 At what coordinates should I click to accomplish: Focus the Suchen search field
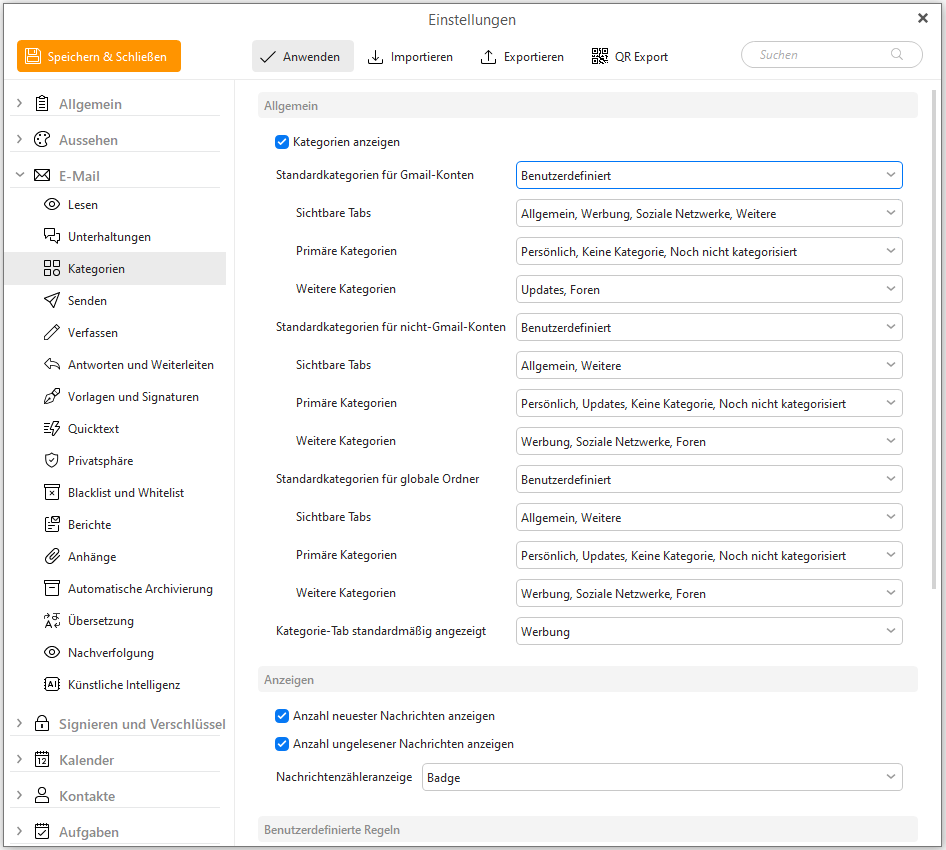point(831,54)
